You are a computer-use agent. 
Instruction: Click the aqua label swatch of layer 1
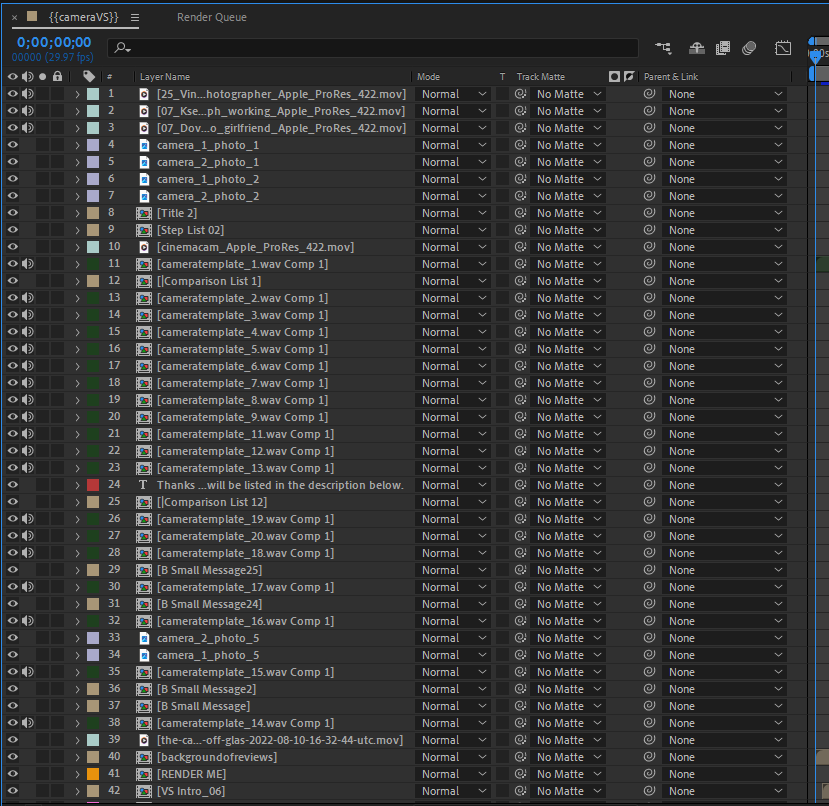pyautogui.click(x=93, y=94)
